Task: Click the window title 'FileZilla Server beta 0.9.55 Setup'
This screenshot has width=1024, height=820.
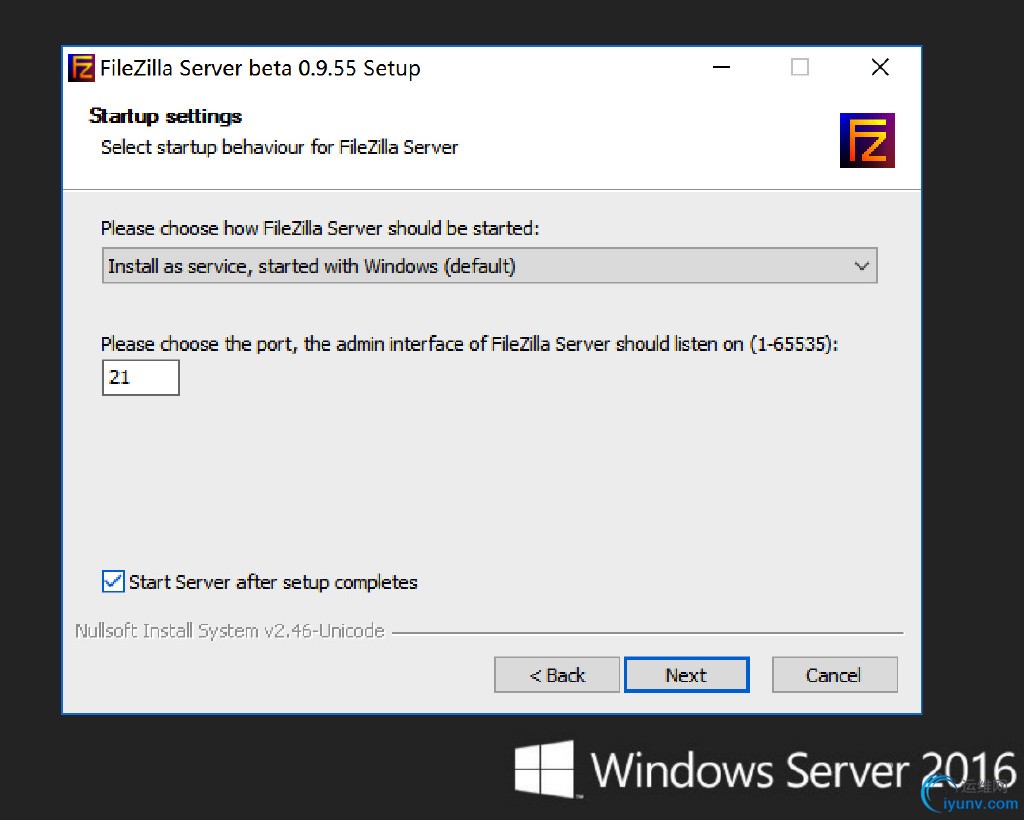Action: coord(260,68)
